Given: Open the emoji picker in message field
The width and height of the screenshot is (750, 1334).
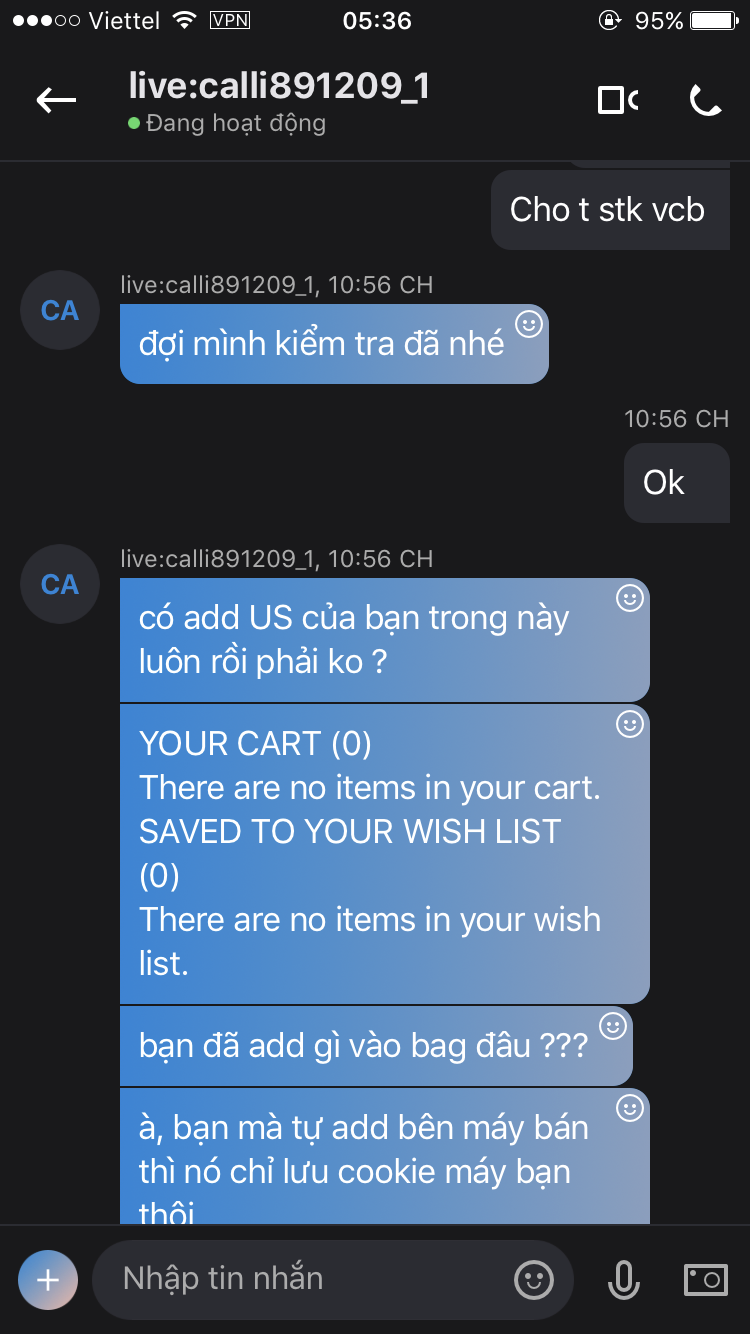Looking at the screenshot, I should click(x=534, y=1280).
